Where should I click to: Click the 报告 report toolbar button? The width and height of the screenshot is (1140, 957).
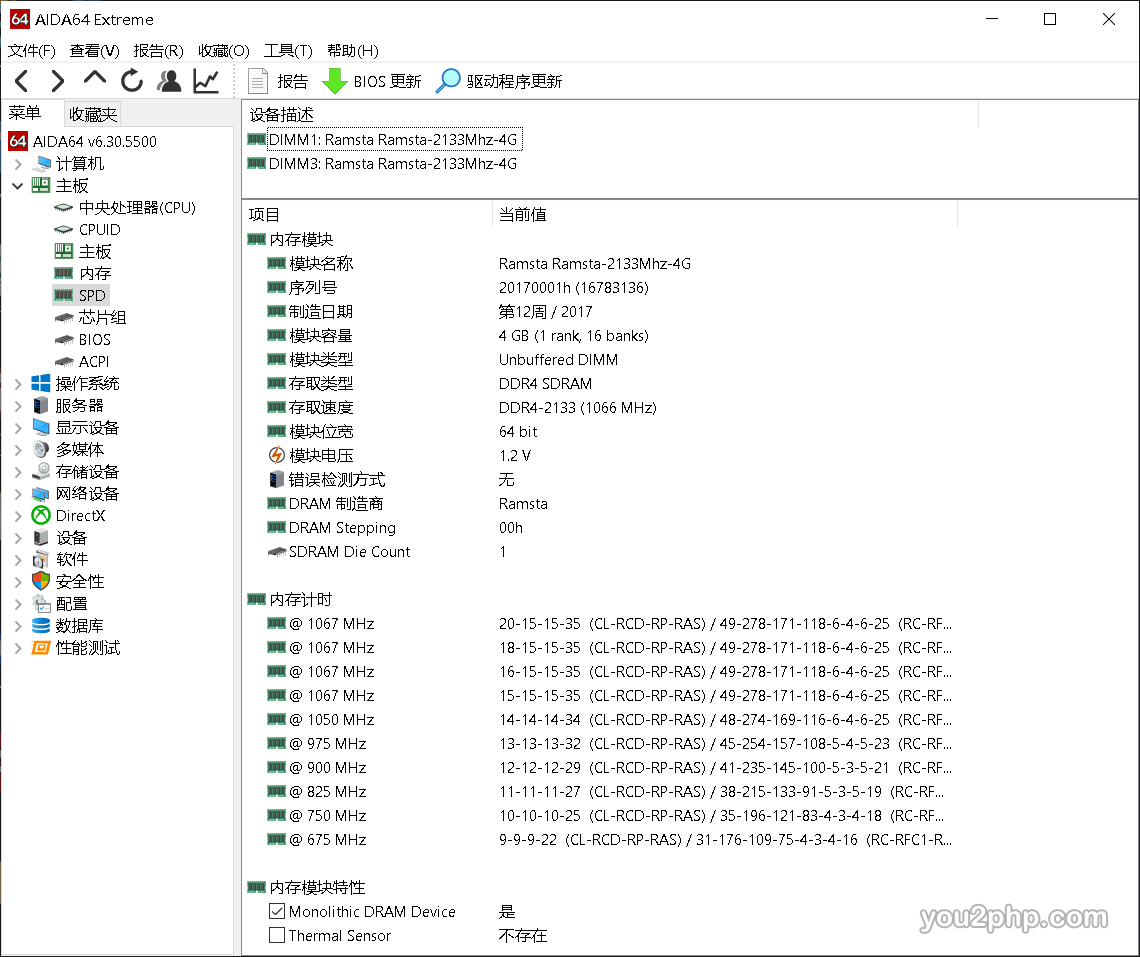point(278,81)
